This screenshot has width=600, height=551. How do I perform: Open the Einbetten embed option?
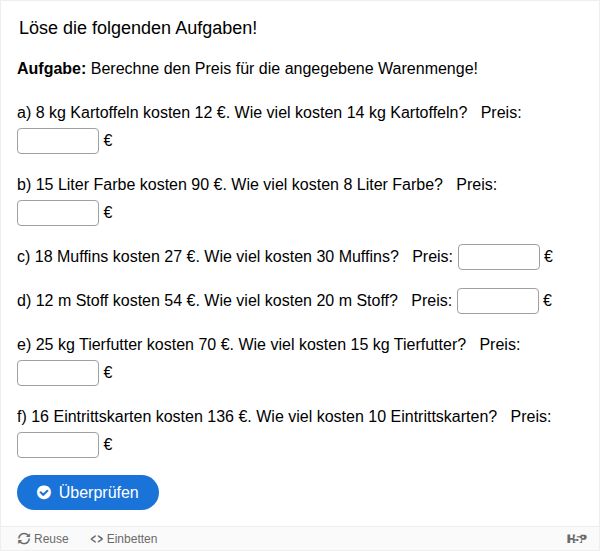(124, 539)
